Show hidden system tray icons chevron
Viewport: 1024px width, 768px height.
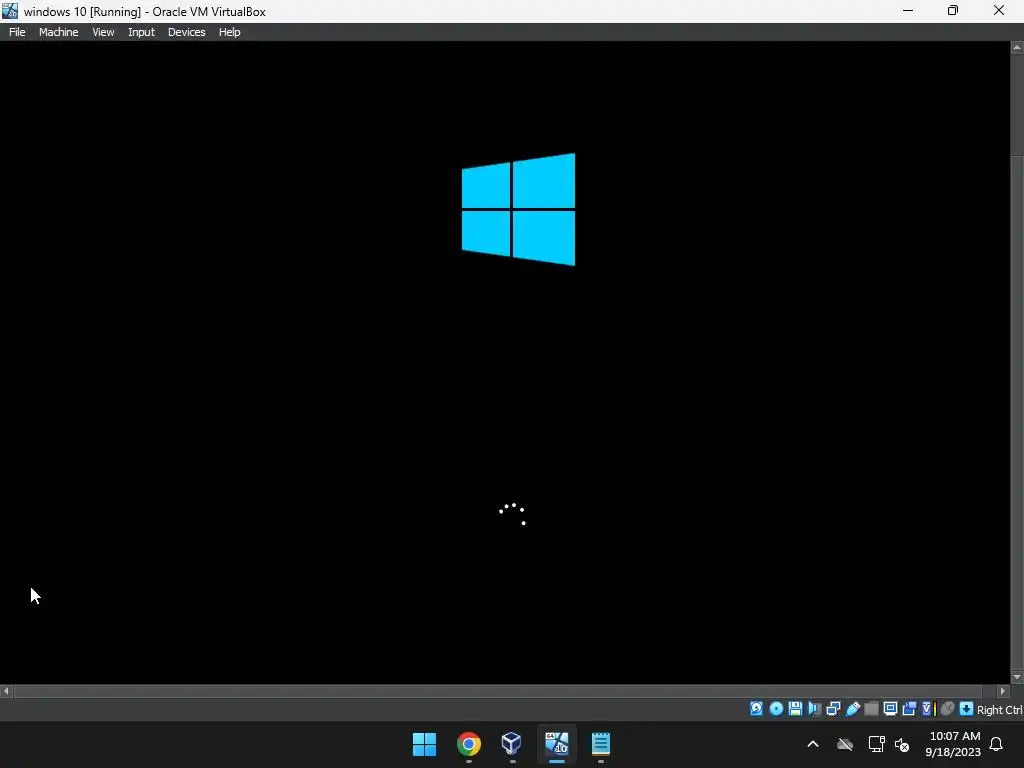[x=813, y=744]
